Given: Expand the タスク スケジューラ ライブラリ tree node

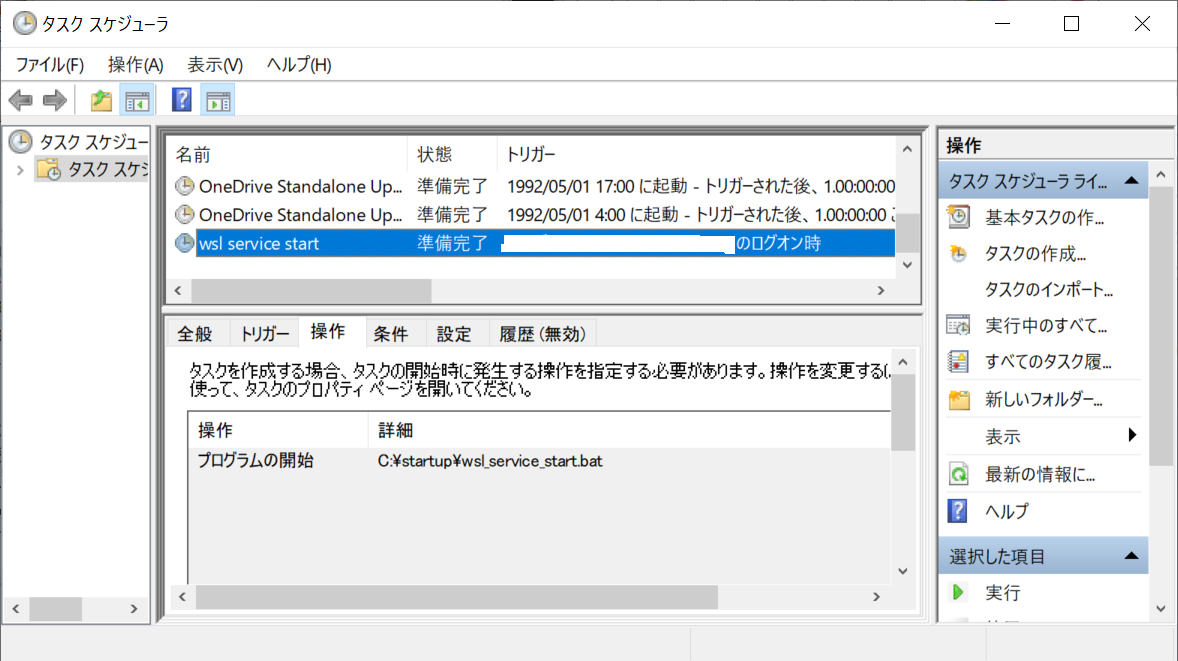Looking at the screenshot, I should [x=20, y=171].
